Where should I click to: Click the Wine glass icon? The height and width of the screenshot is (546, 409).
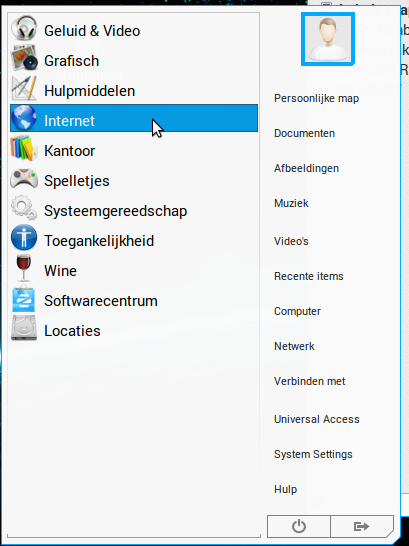[24, 268]
